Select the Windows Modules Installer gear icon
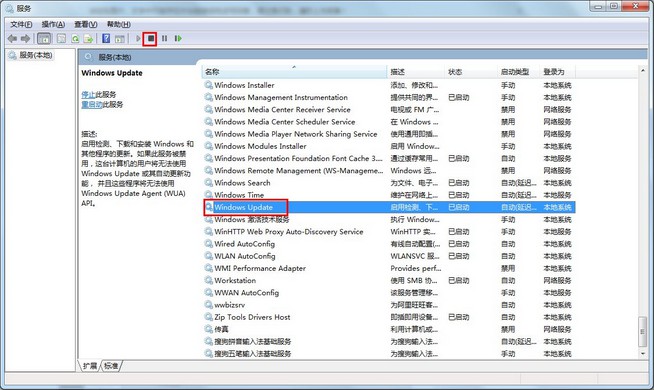The height and width of the screenshot is (390, 654). coord(208,146)
